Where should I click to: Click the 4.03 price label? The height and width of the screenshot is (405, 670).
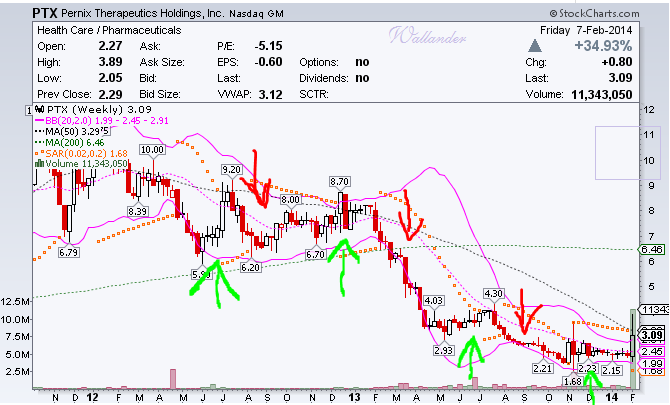(x=433, y=301)
